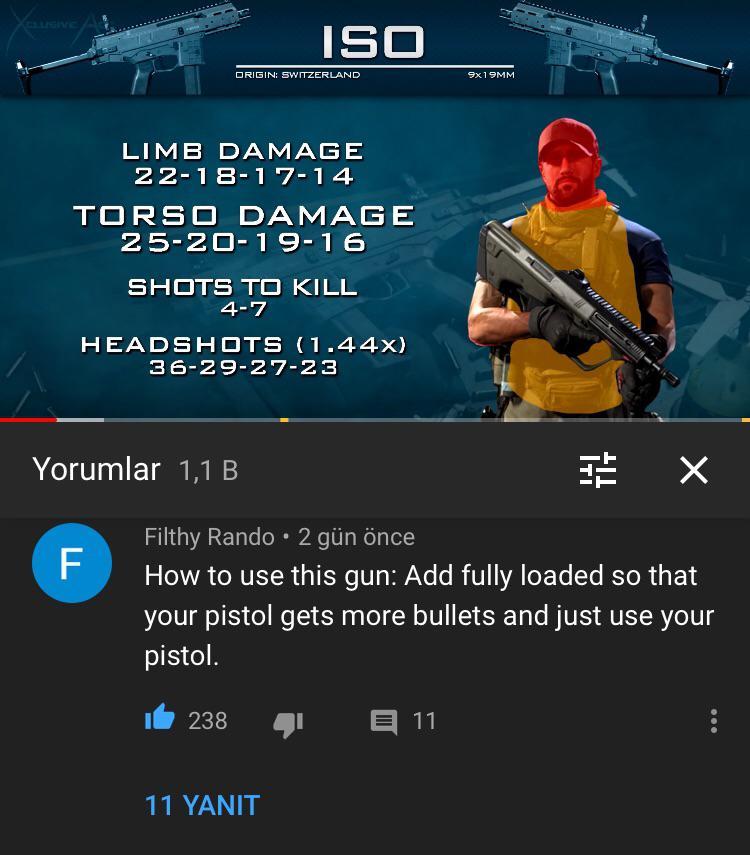The height and width of the screenshot is (855, 750).
Task: Open the Filthy Rando channel name
Action: (x=209, y=537)
